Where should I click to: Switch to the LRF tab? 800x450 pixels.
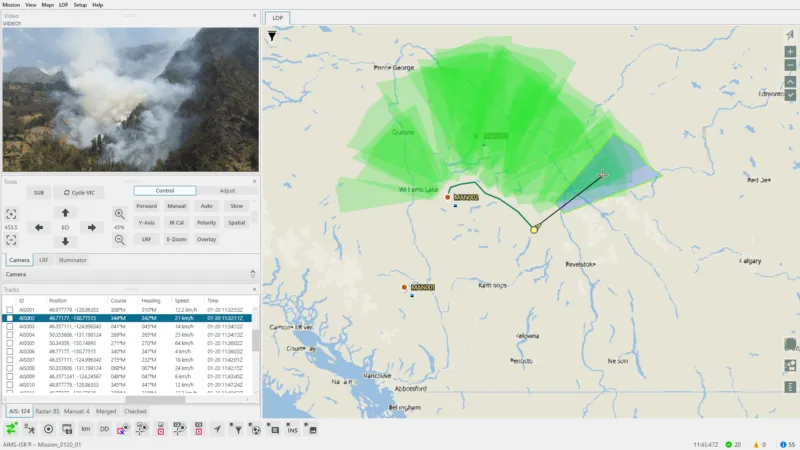[43, 260]
